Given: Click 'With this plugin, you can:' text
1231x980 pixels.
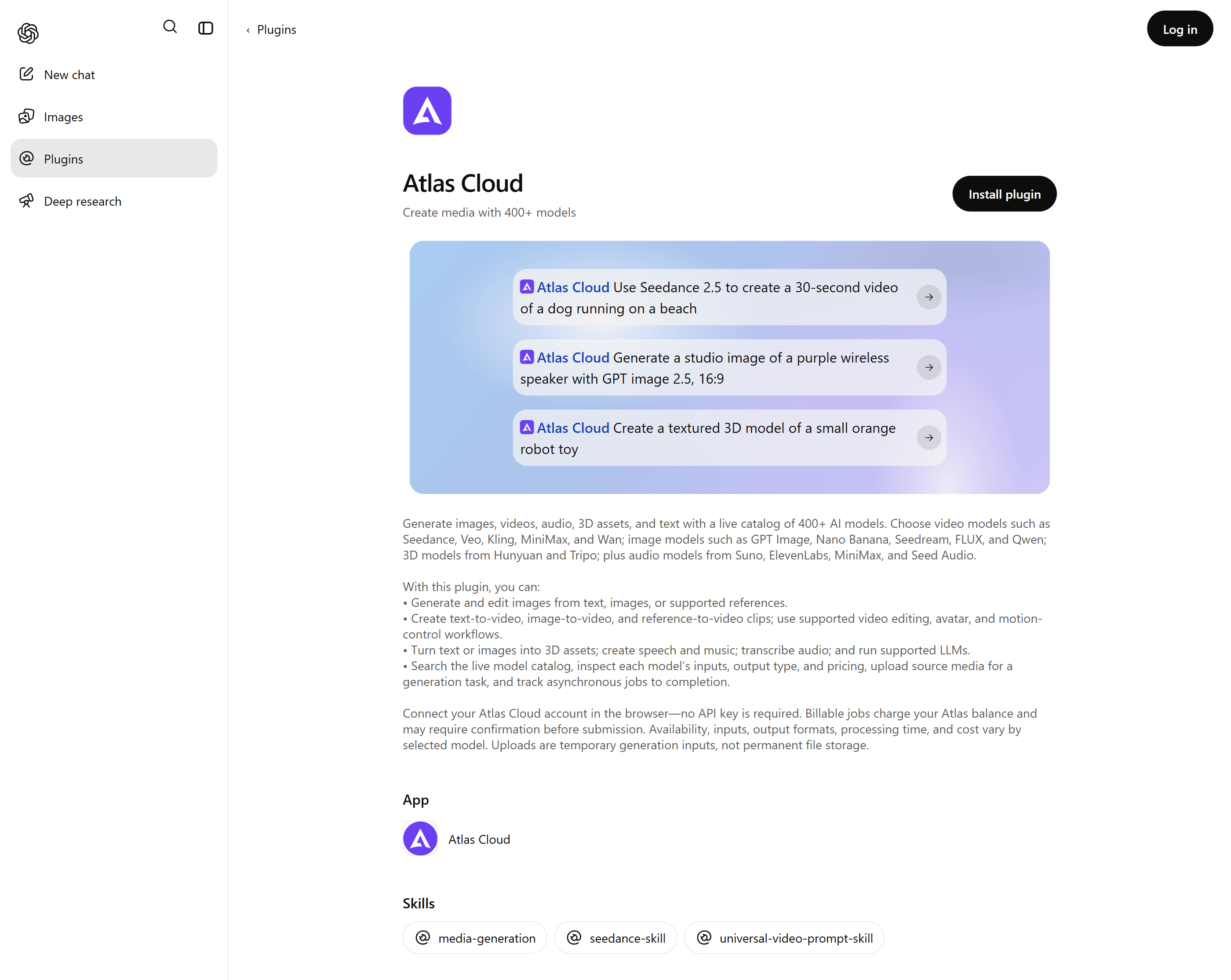Looking at the screenshot, I should coord(471,586).
